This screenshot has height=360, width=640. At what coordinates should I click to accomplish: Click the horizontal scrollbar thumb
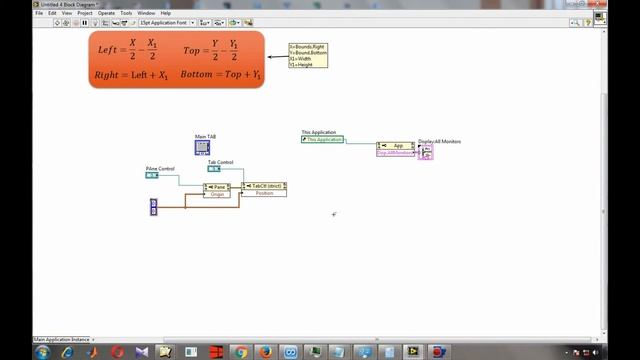point(378,340)
